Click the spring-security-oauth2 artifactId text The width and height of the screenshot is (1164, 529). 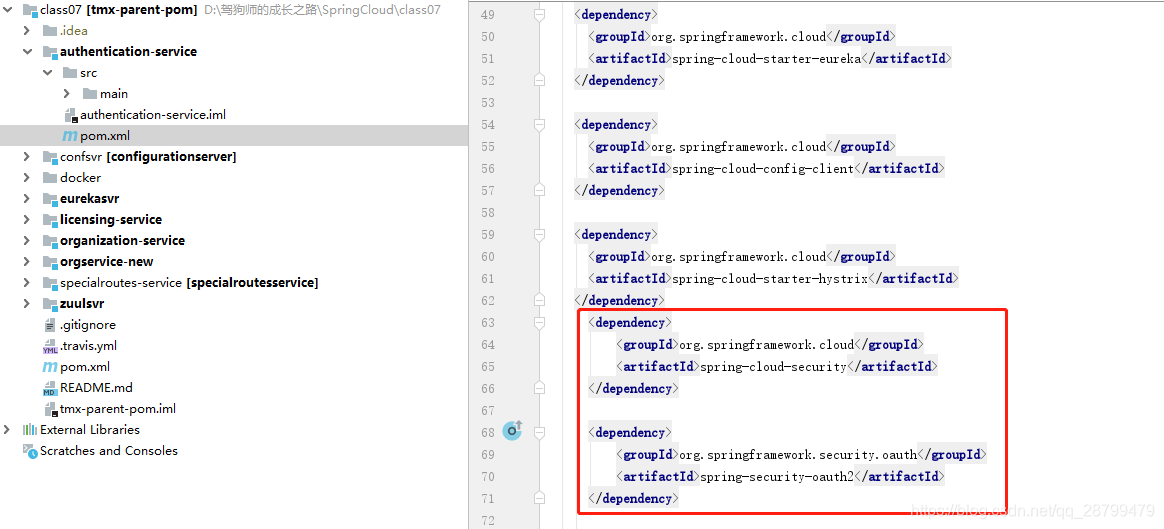(777, 476)
